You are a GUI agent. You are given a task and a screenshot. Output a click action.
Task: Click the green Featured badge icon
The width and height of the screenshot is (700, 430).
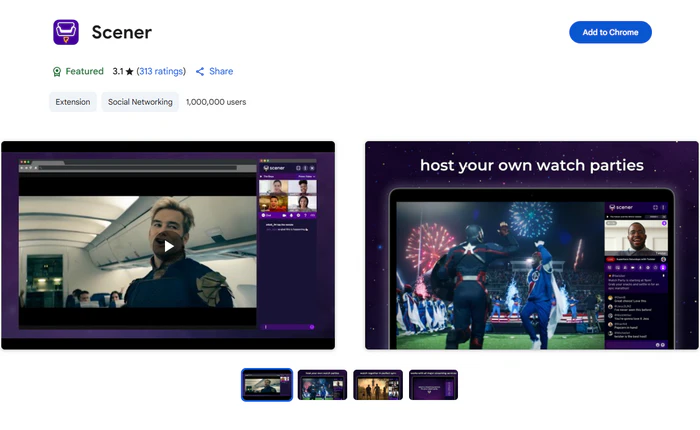(57, 72)
